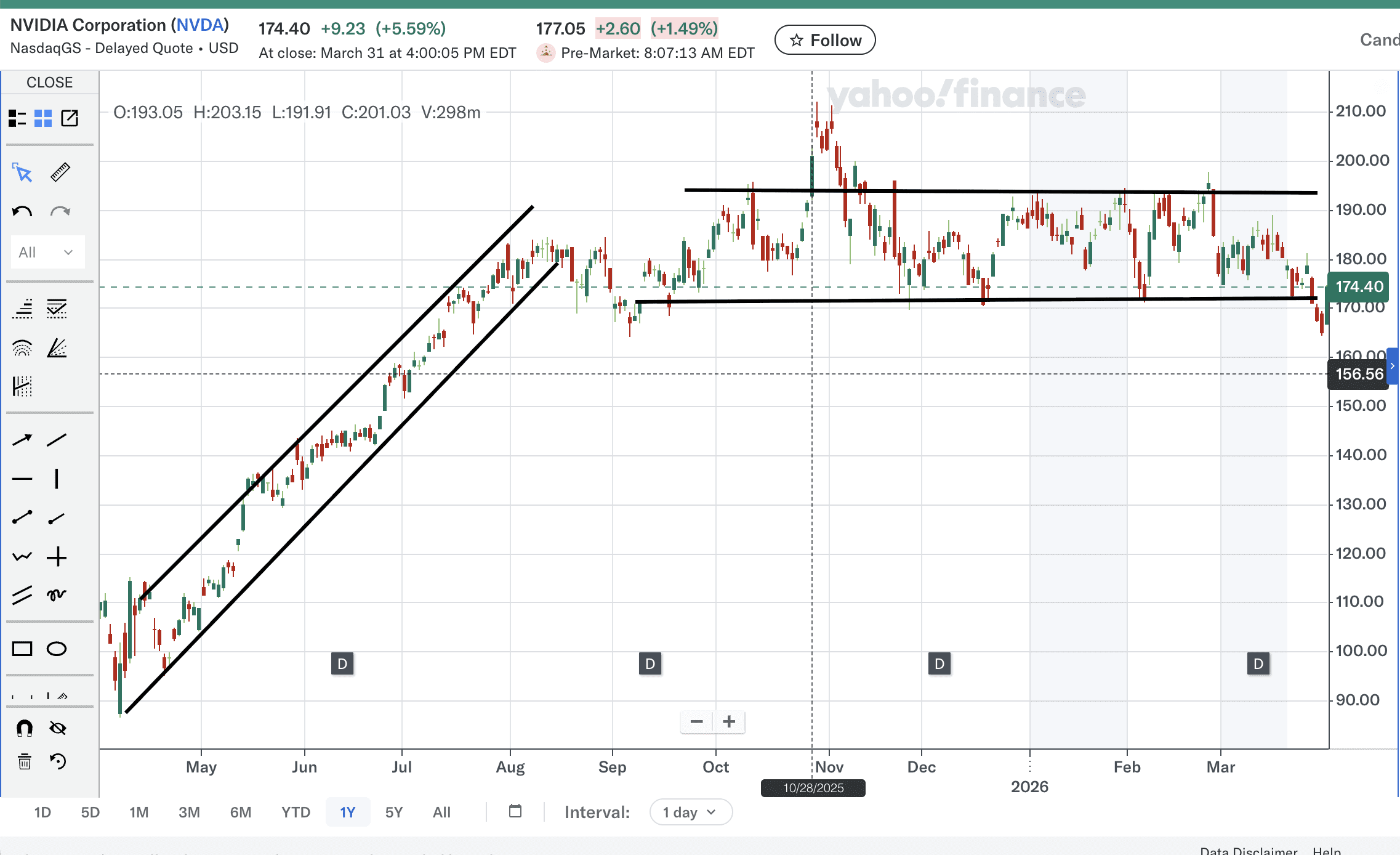Toggle hide drawings eye icon
The image size is (1400, 855).
click(58, 728)
